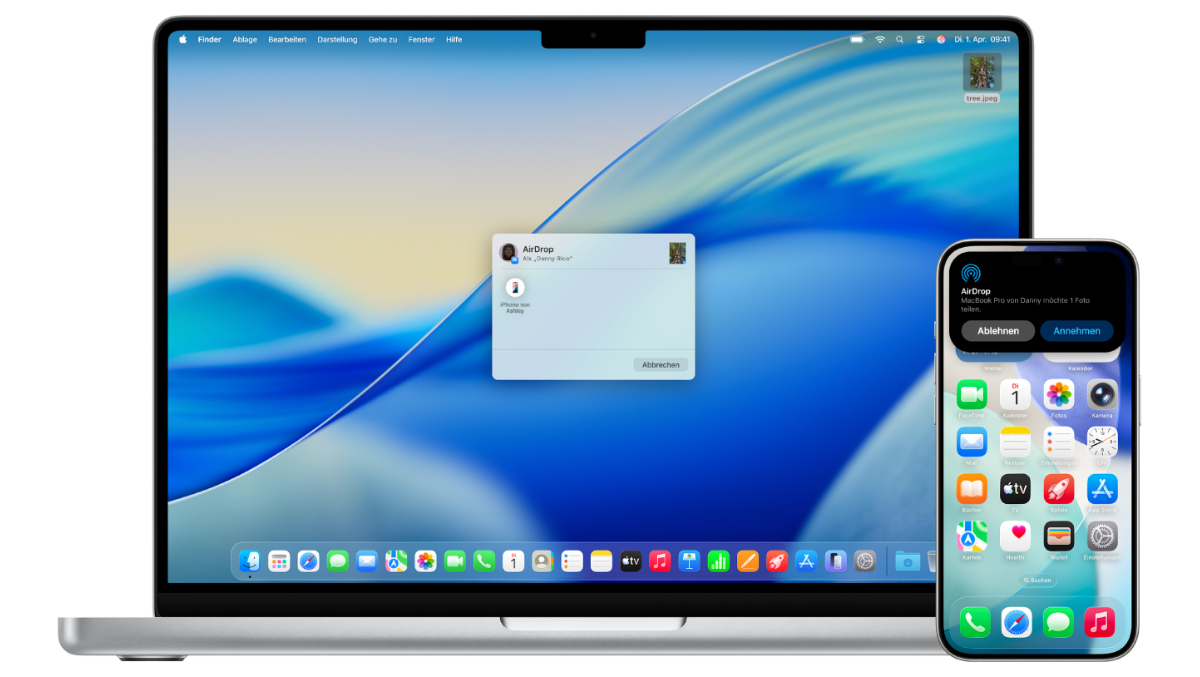Click Abbrechen in the Mac AirDrop dialog
The height and width of the screenshot is (677, 1200).
pyautogui.click(x=660, y=365)
